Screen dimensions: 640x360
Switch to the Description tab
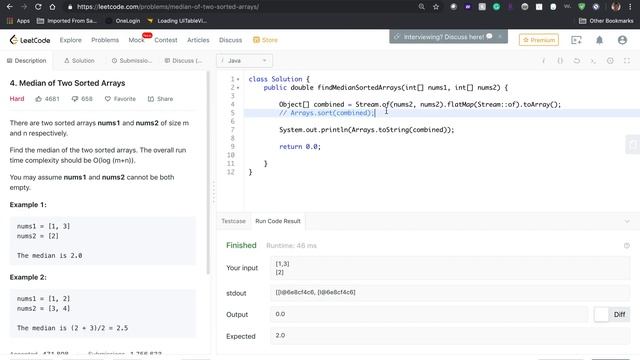[27, 60]
